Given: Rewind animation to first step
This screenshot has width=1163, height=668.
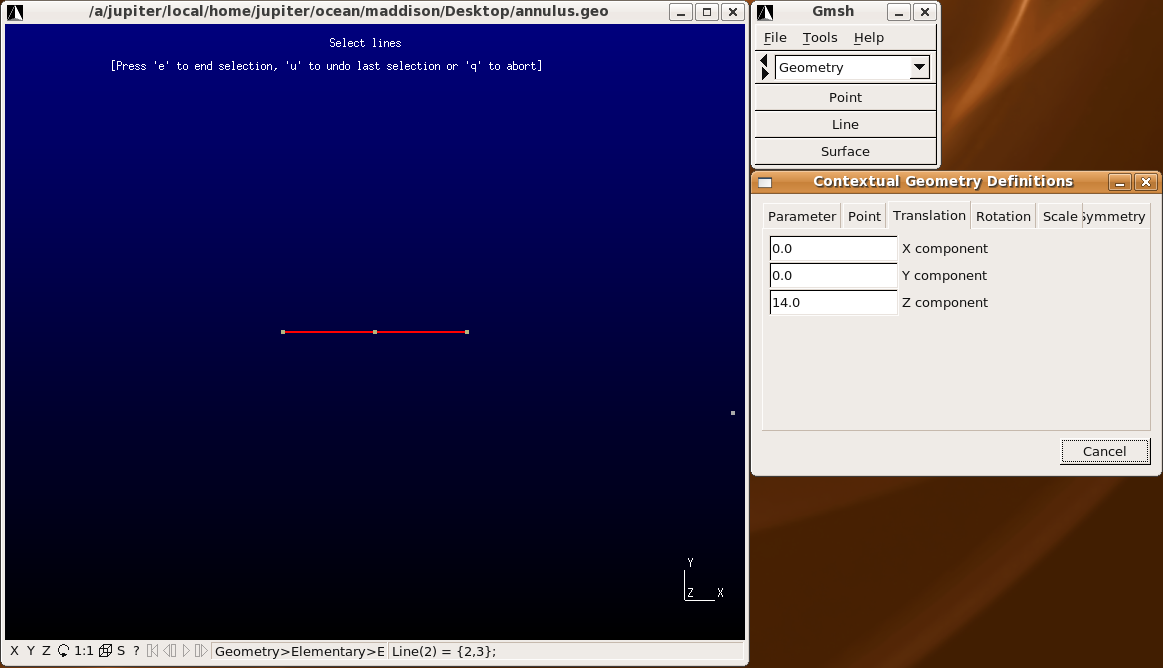Looking at the screenshot, I should tap(153, 651).
